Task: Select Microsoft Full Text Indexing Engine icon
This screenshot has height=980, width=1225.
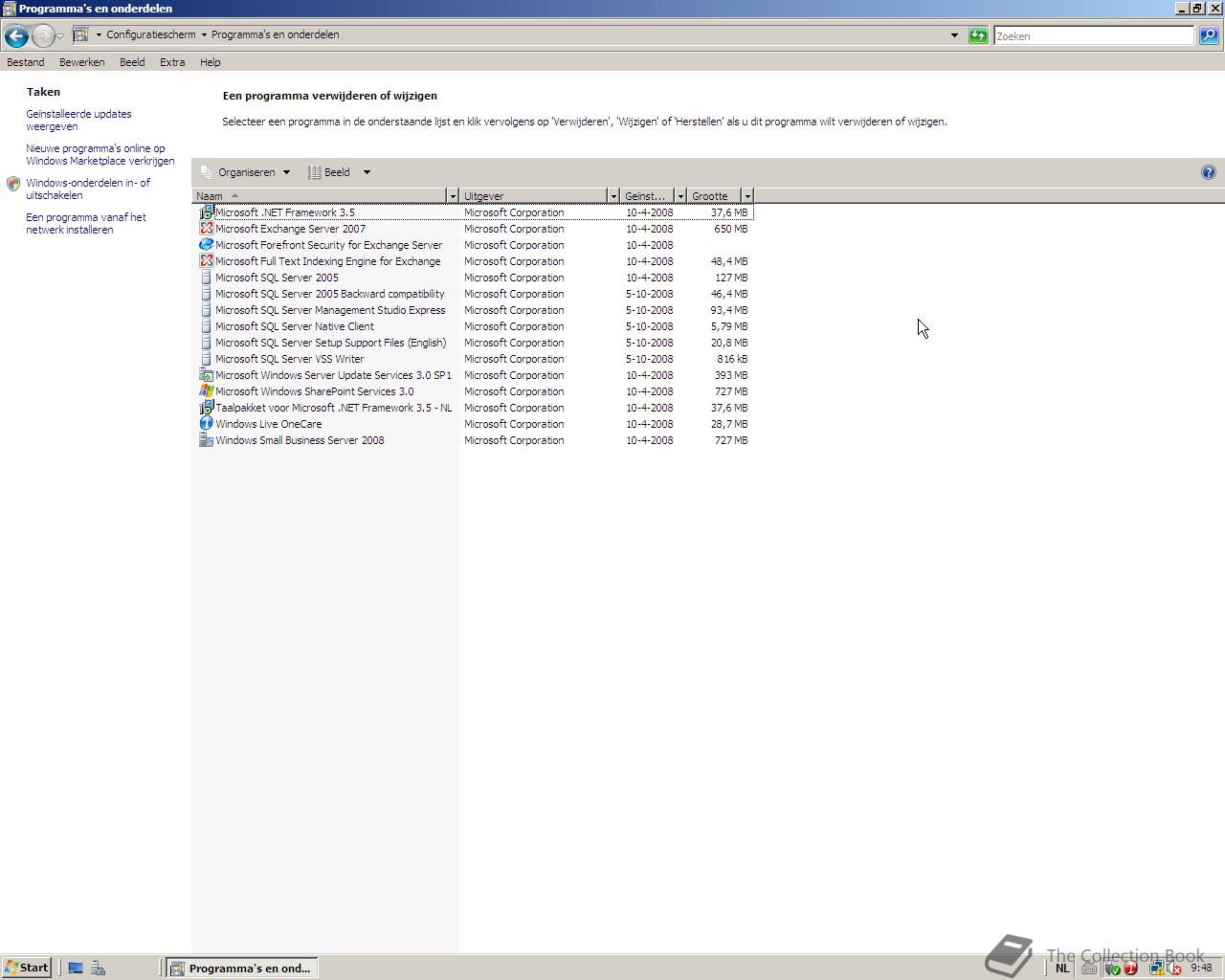Action: 206,261
